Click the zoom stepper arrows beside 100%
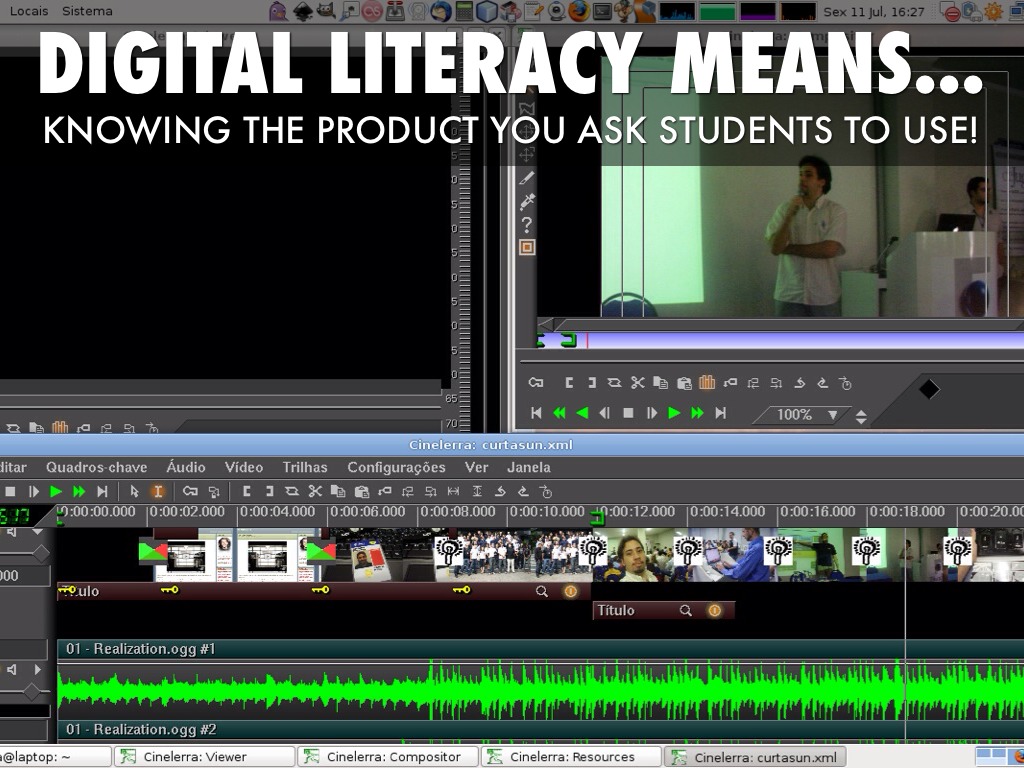The height and width of the screenshot is (768, 1024). tap(861, 415)
